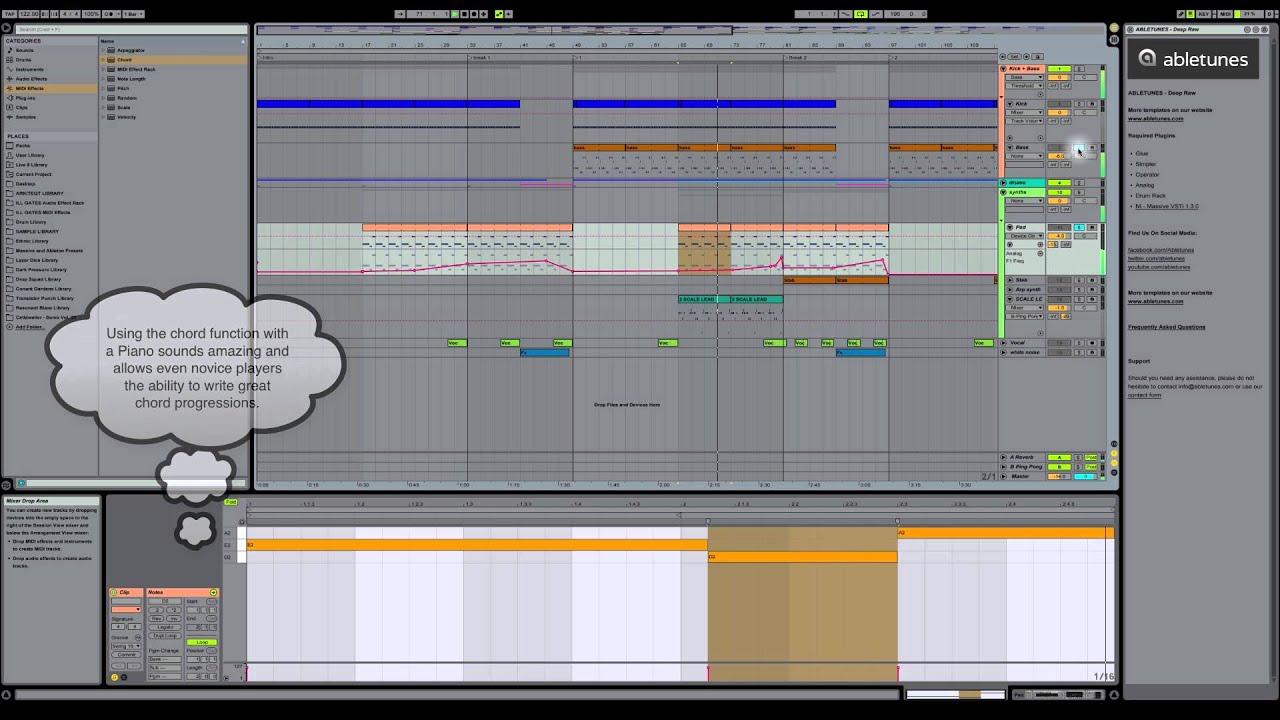Open the Pad 'Device On' automation dropdown
1280x720 pixels.
1025,236
